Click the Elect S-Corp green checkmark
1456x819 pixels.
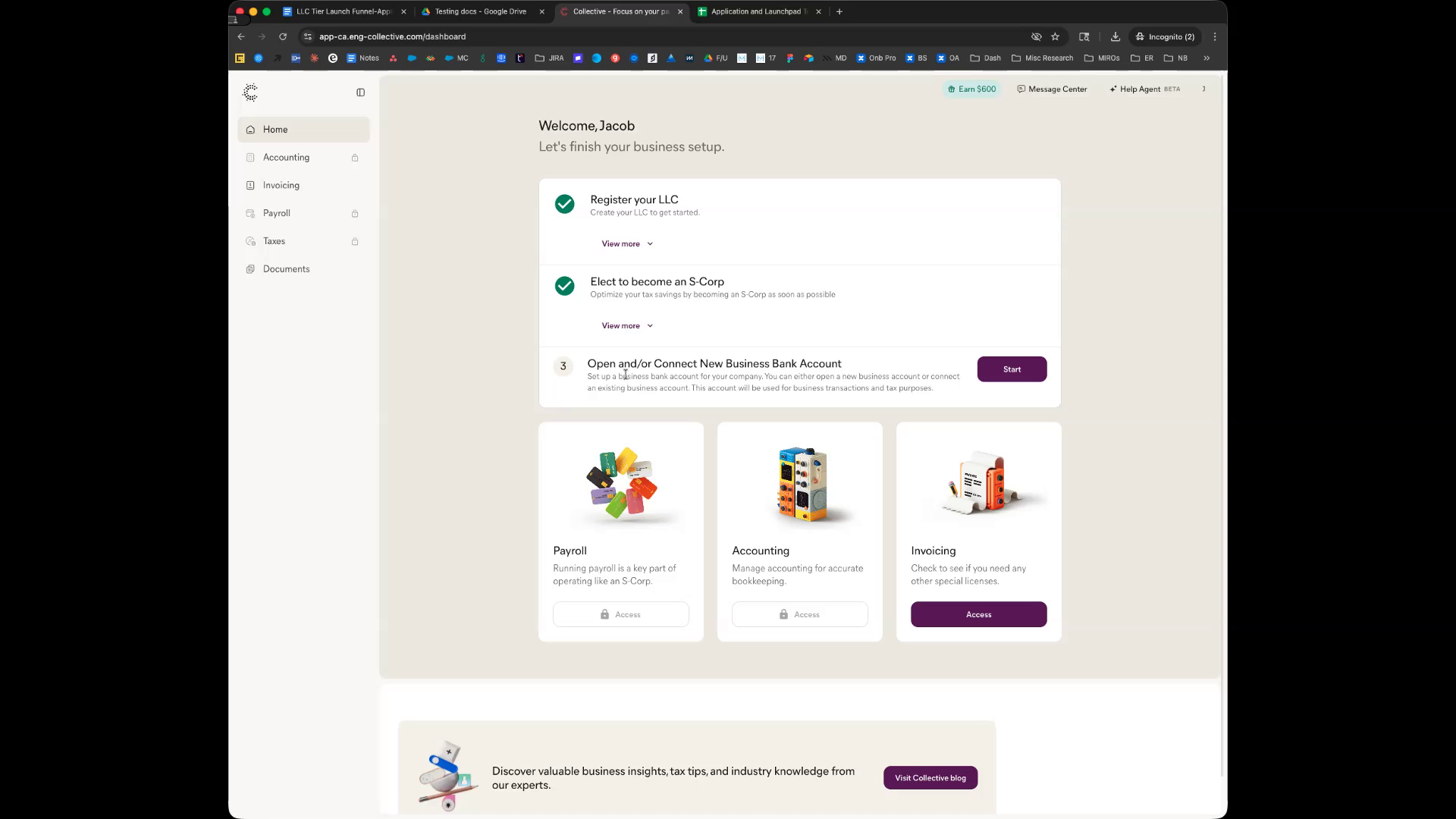click(564, 286)
